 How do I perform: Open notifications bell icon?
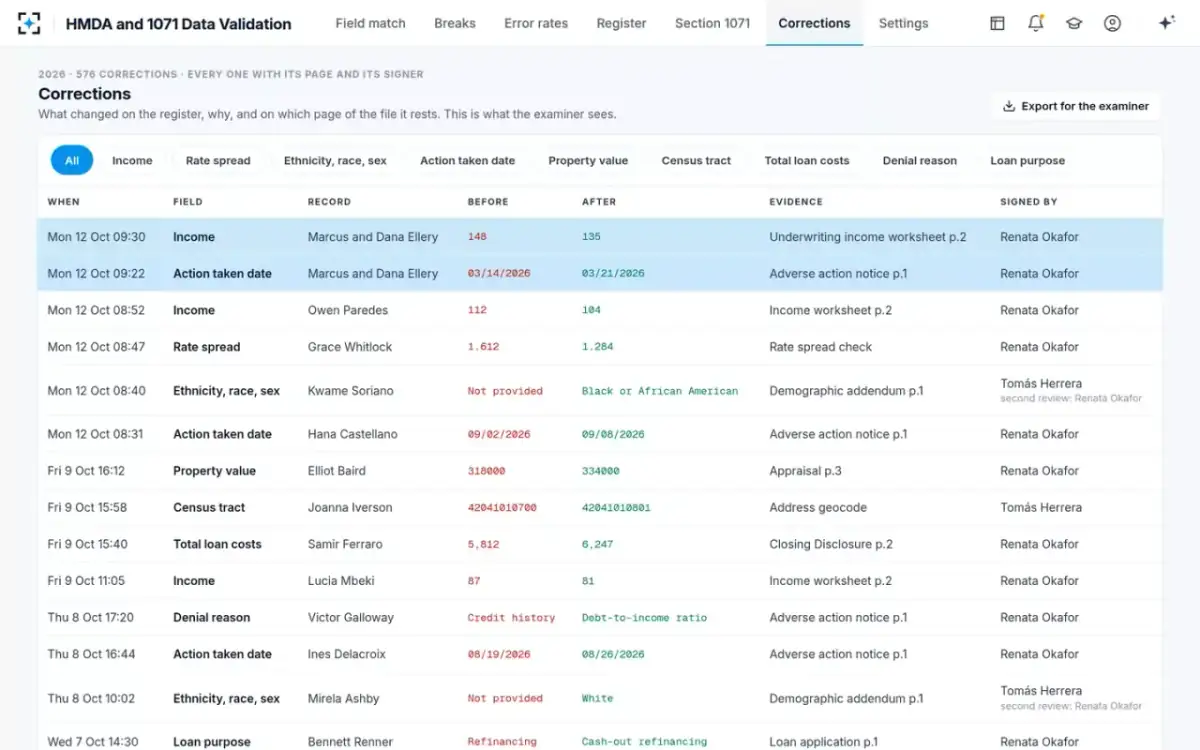[1036, 23]
